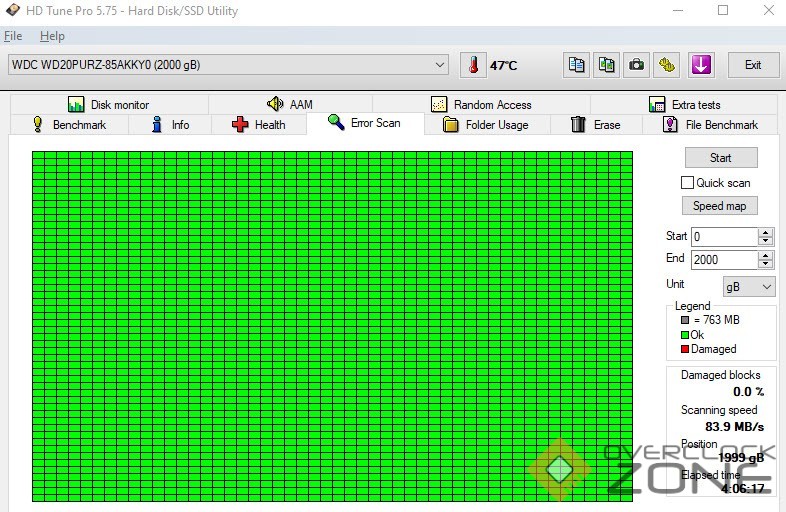
Task: Click the Folder Usage folder icon
Action: click(451, 124)
